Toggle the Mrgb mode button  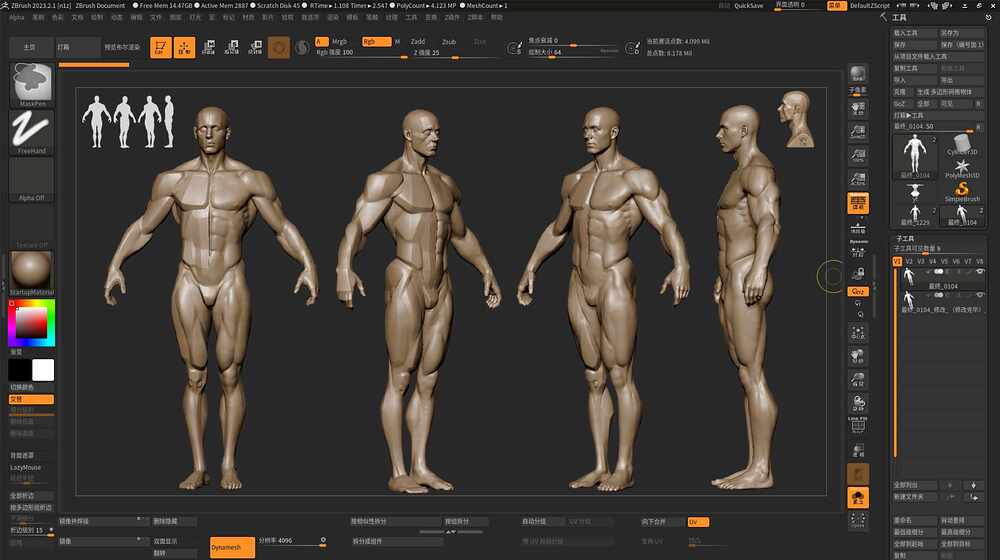(339, 41)
